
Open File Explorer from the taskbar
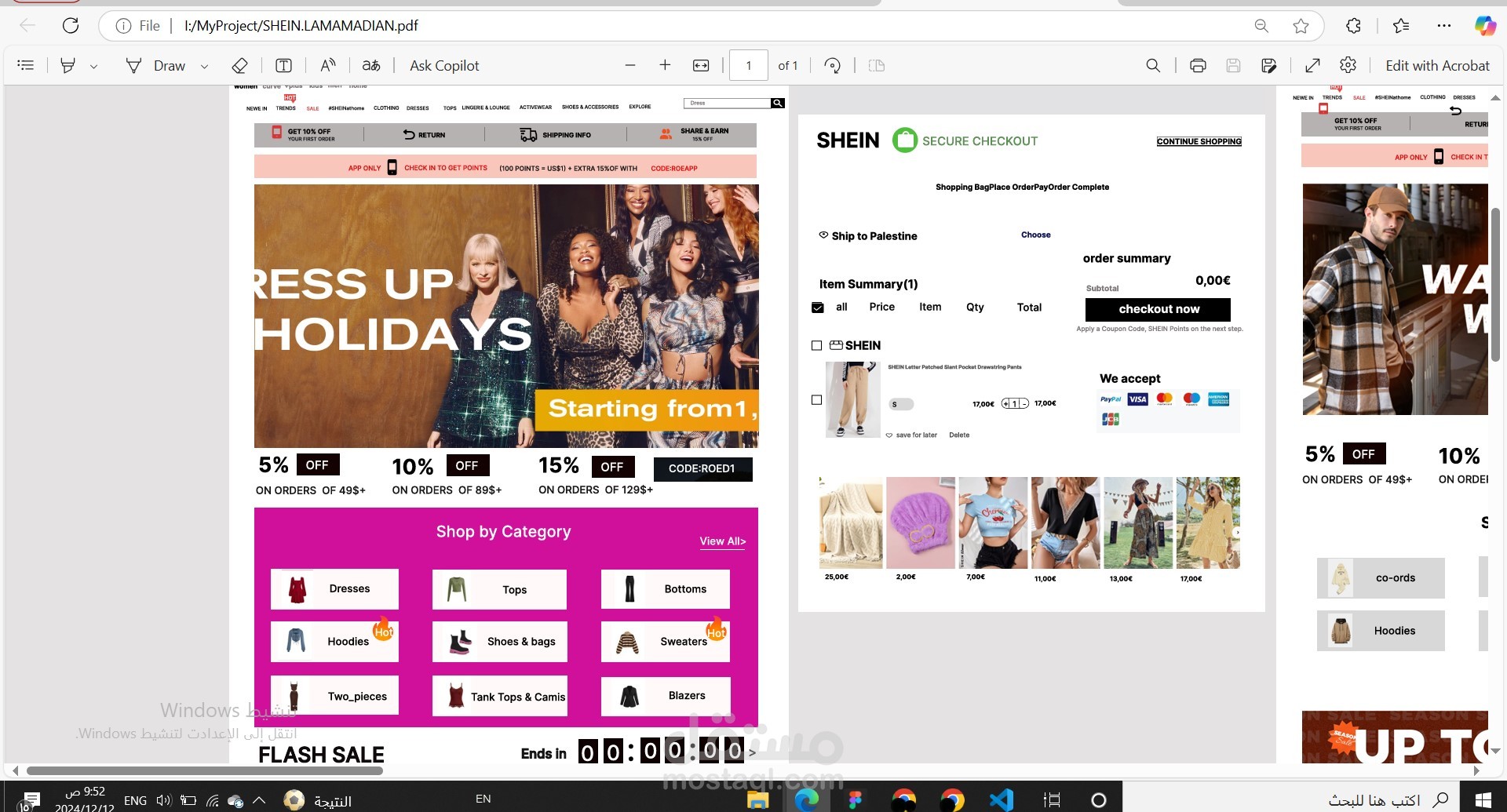757,800
